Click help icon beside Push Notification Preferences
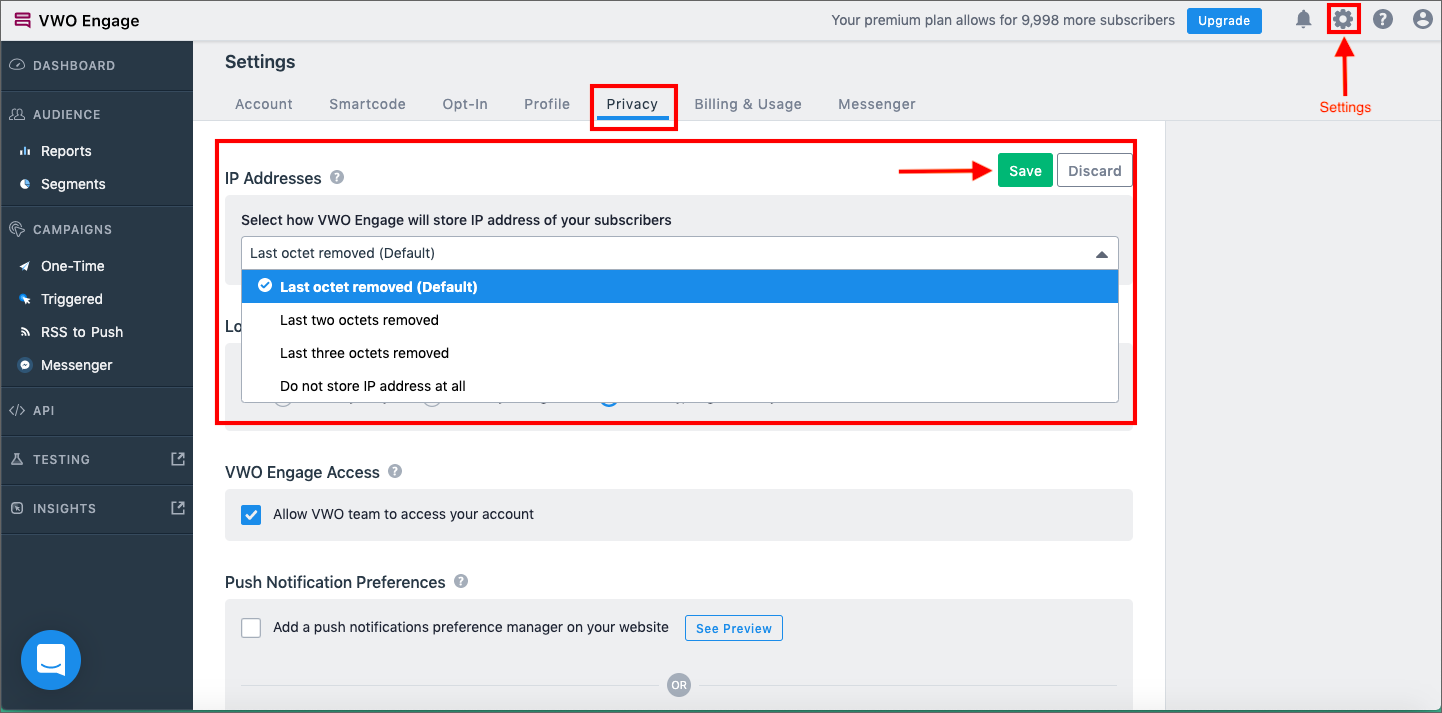This screenshot has height=713, width=1442. tap(460, 581)
